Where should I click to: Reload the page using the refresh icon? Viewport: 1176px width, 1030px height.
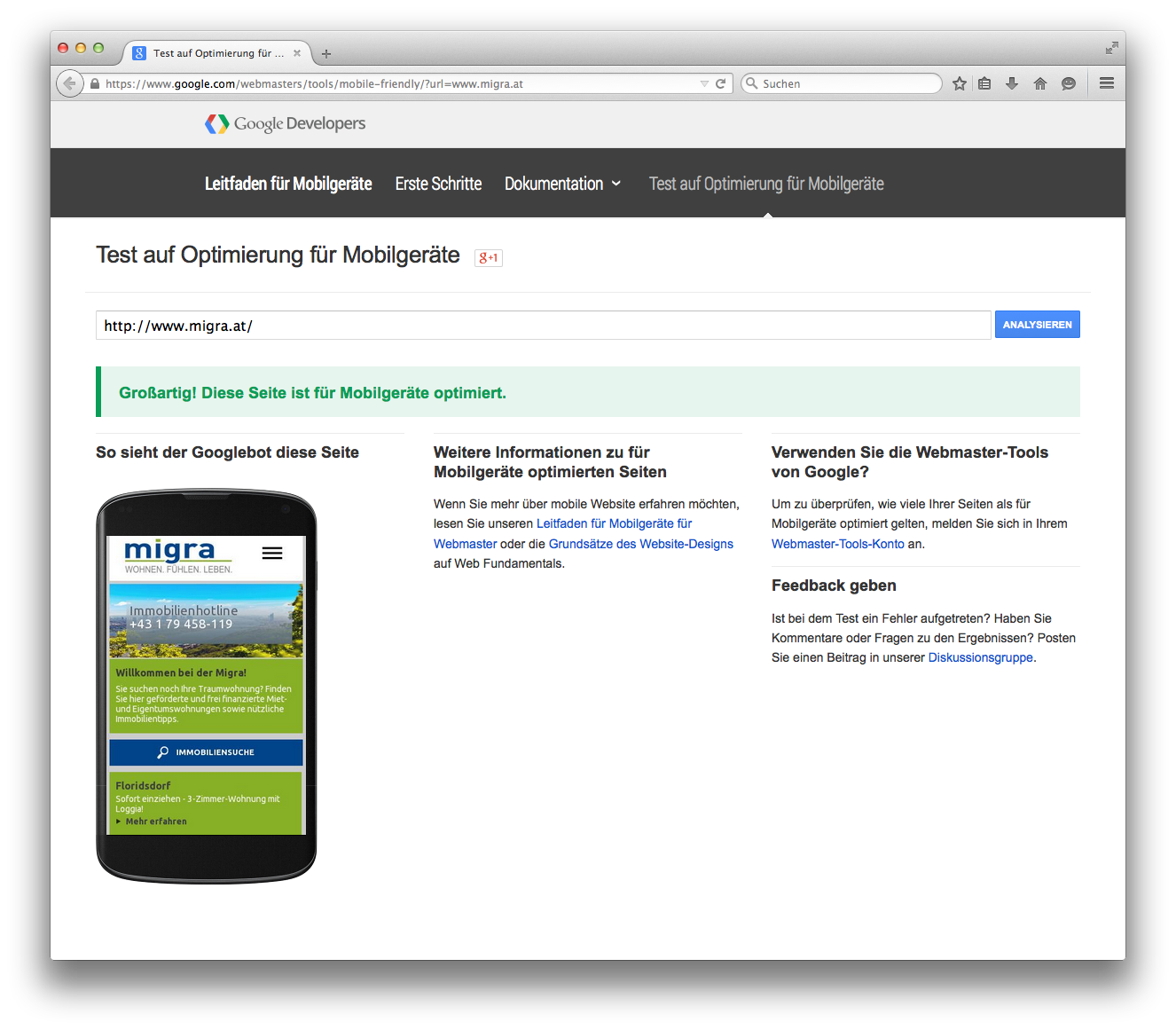(x=719, y=83)
